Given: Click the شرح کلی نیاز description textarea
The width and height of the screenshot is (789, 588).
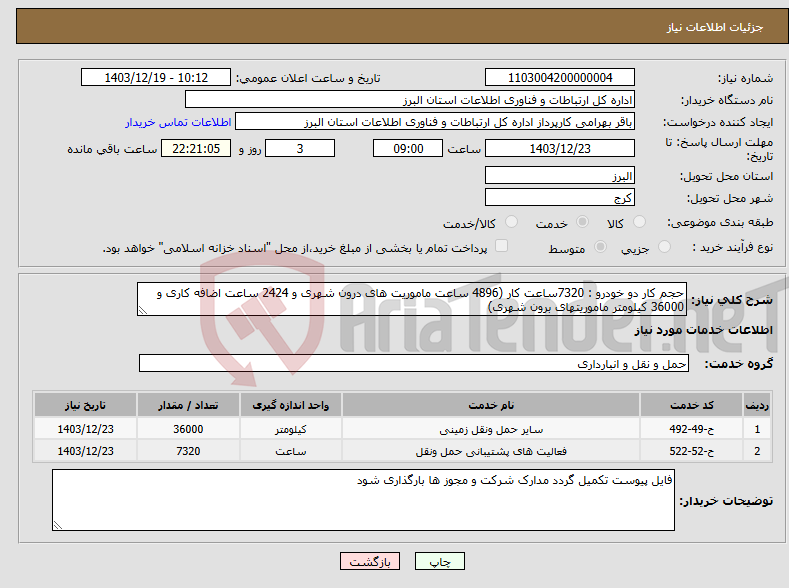Looking at the screenshot, I should pos(412,299).
